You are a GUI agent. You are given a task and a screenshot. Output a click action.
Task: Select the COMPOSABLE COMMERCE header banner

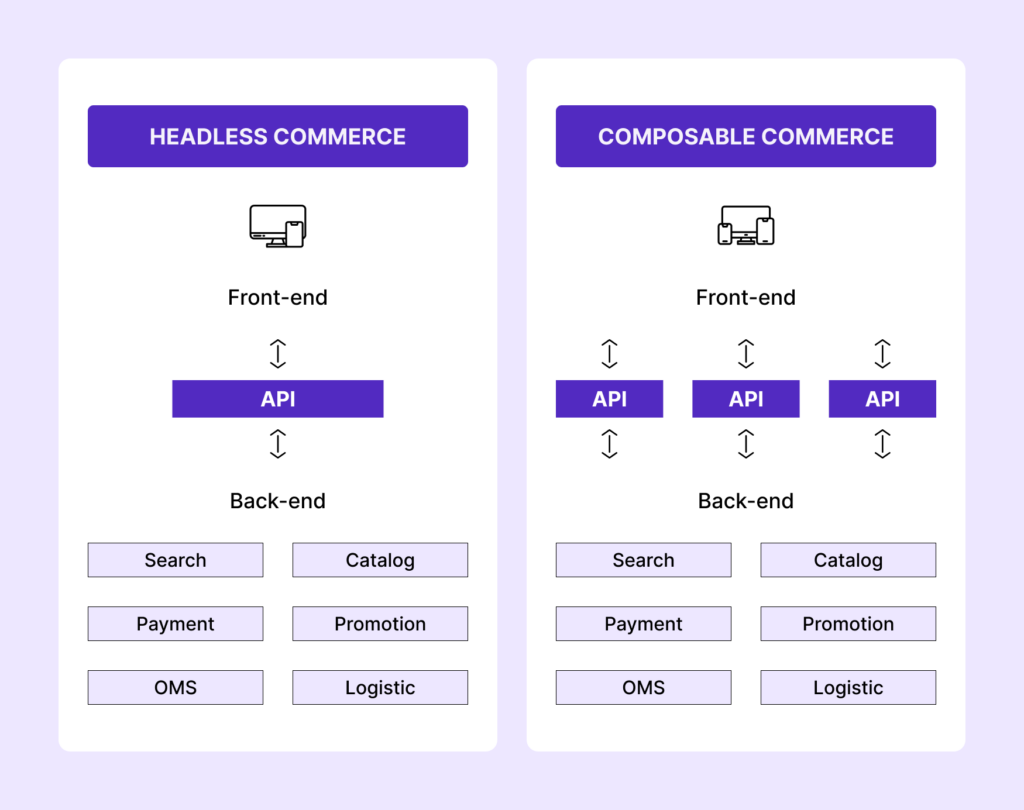746,136
